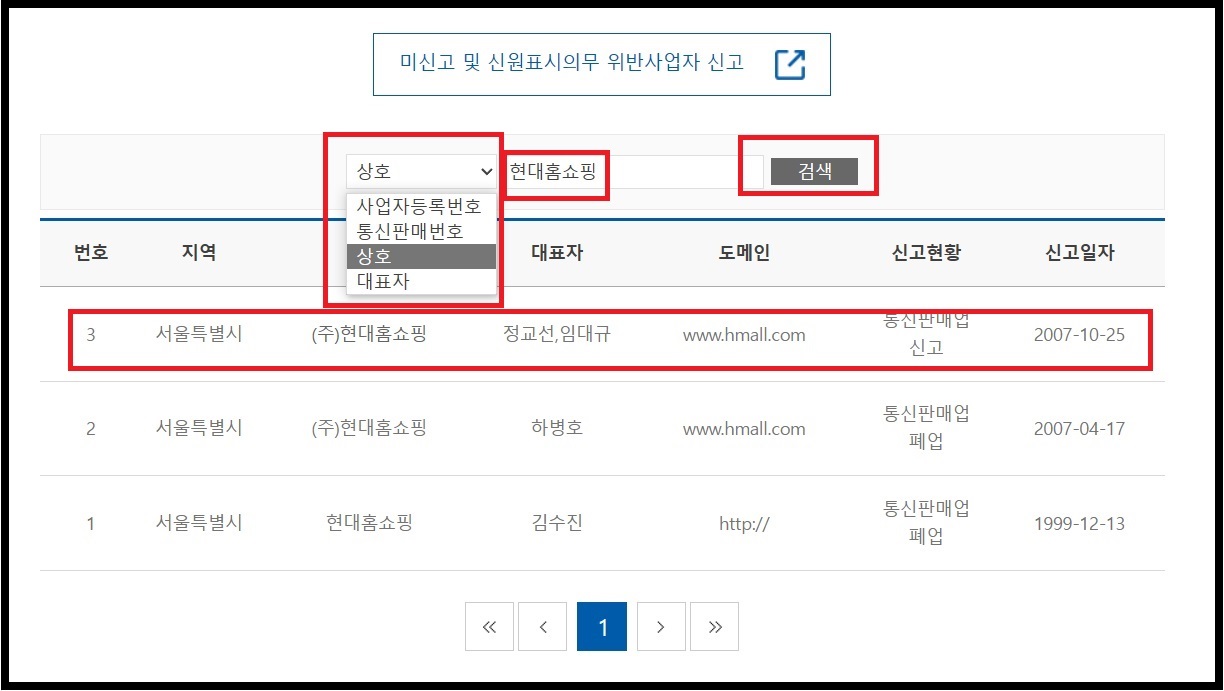1224x691 pixels.
Task: Select page 1 in pagination
Action: tap(602, 627)
